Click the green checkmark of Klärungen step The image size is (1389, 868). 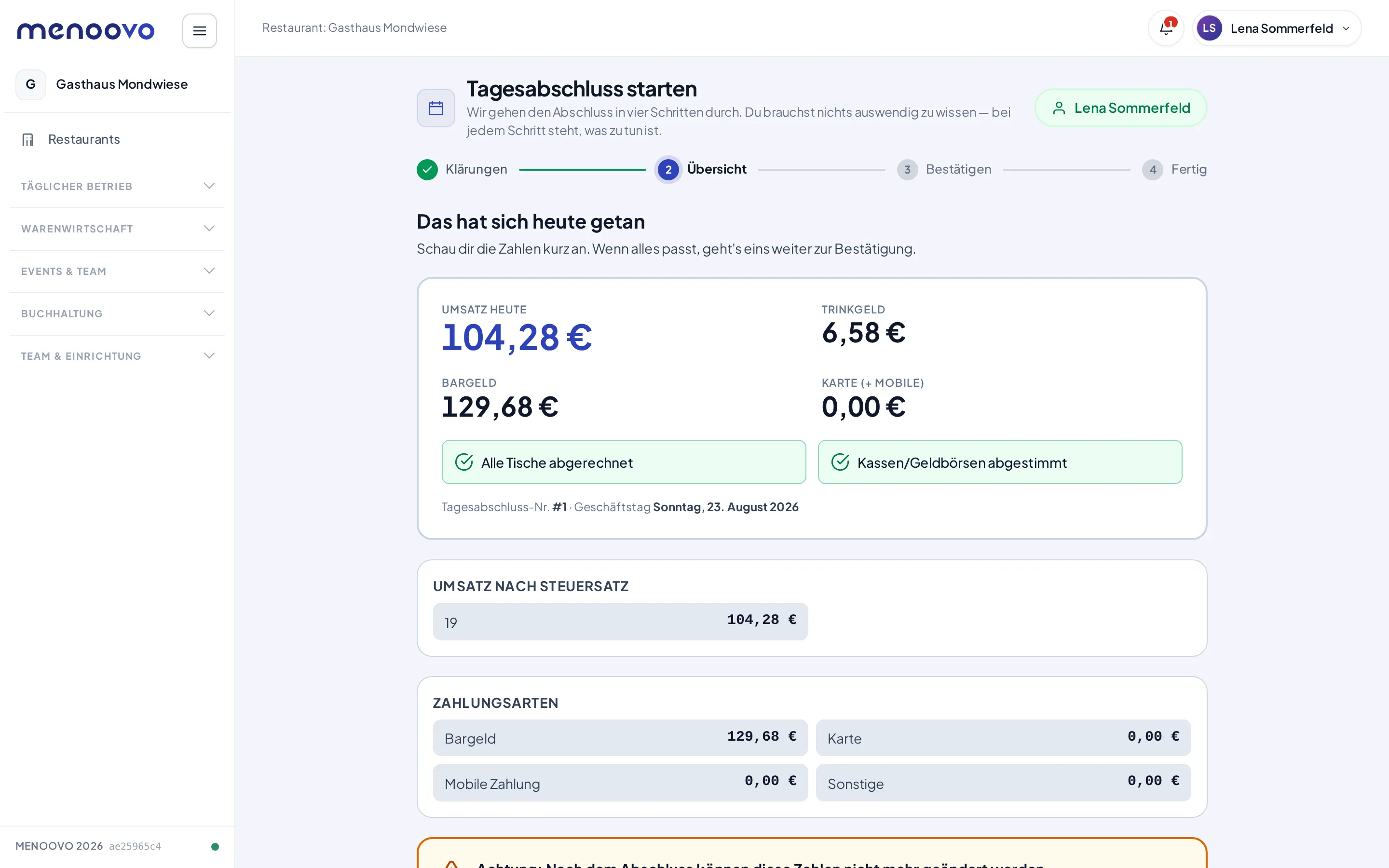[427, 169]
